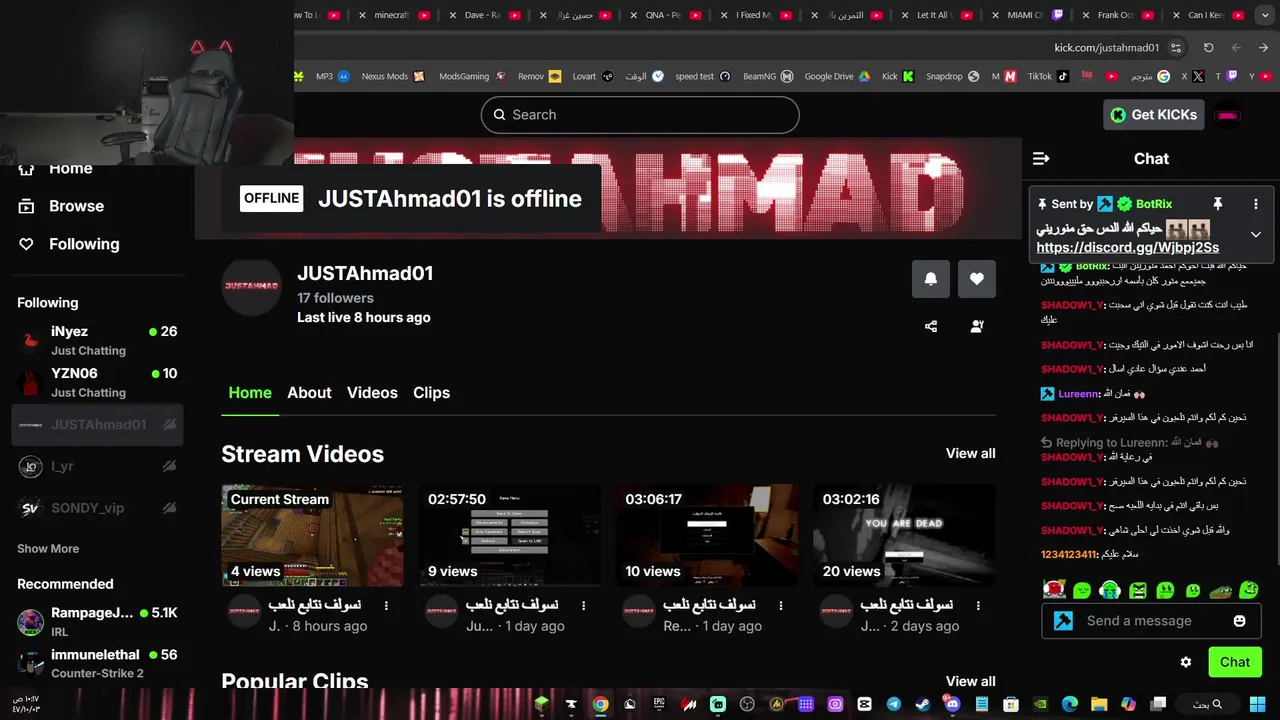Open iNyez channel in Following list
The width and height of the screenshot is (1280, 720).
[x=97, y=340]
